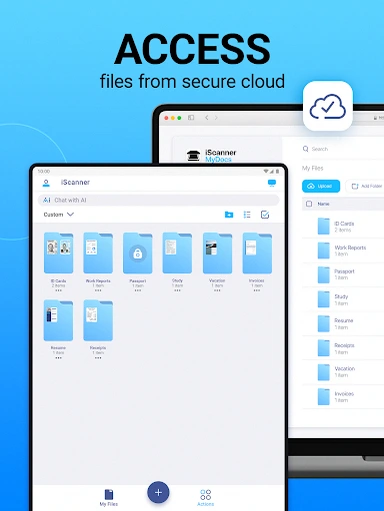Sort by the Name column header

(323, 204)
